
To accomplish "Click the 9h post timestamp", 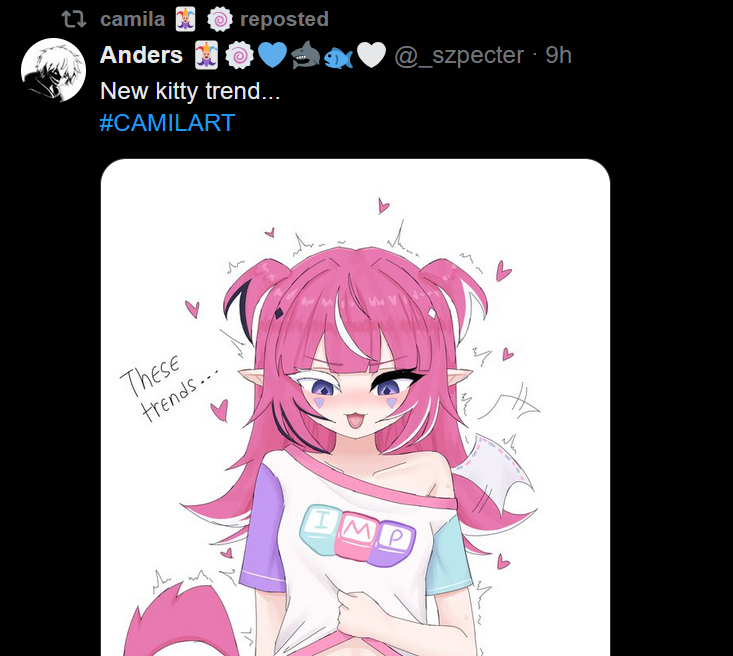I will tap(558, 55).
